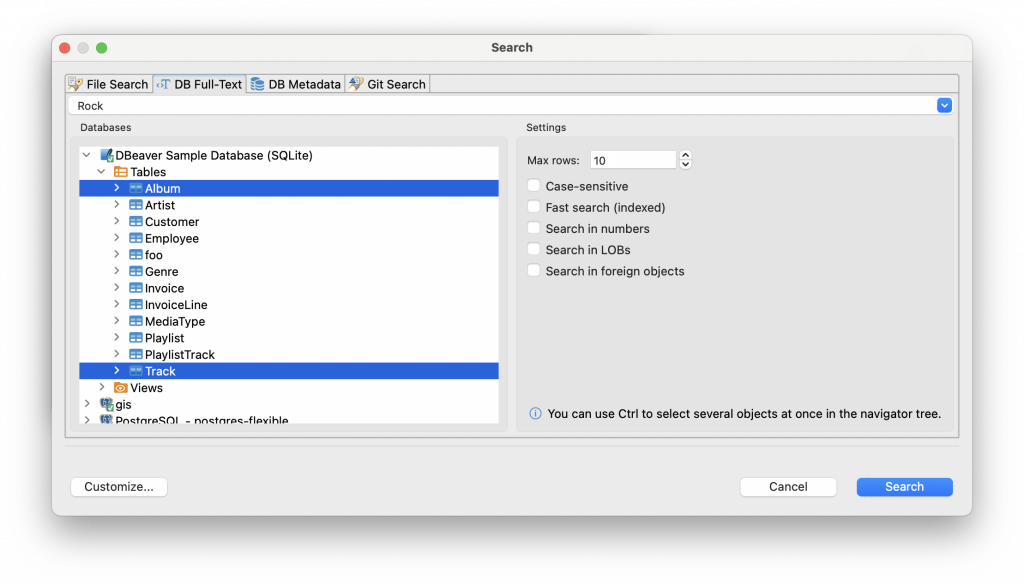
Task: Click the Views folder icon
Action: pyautogui.click(x=121, y=388)
